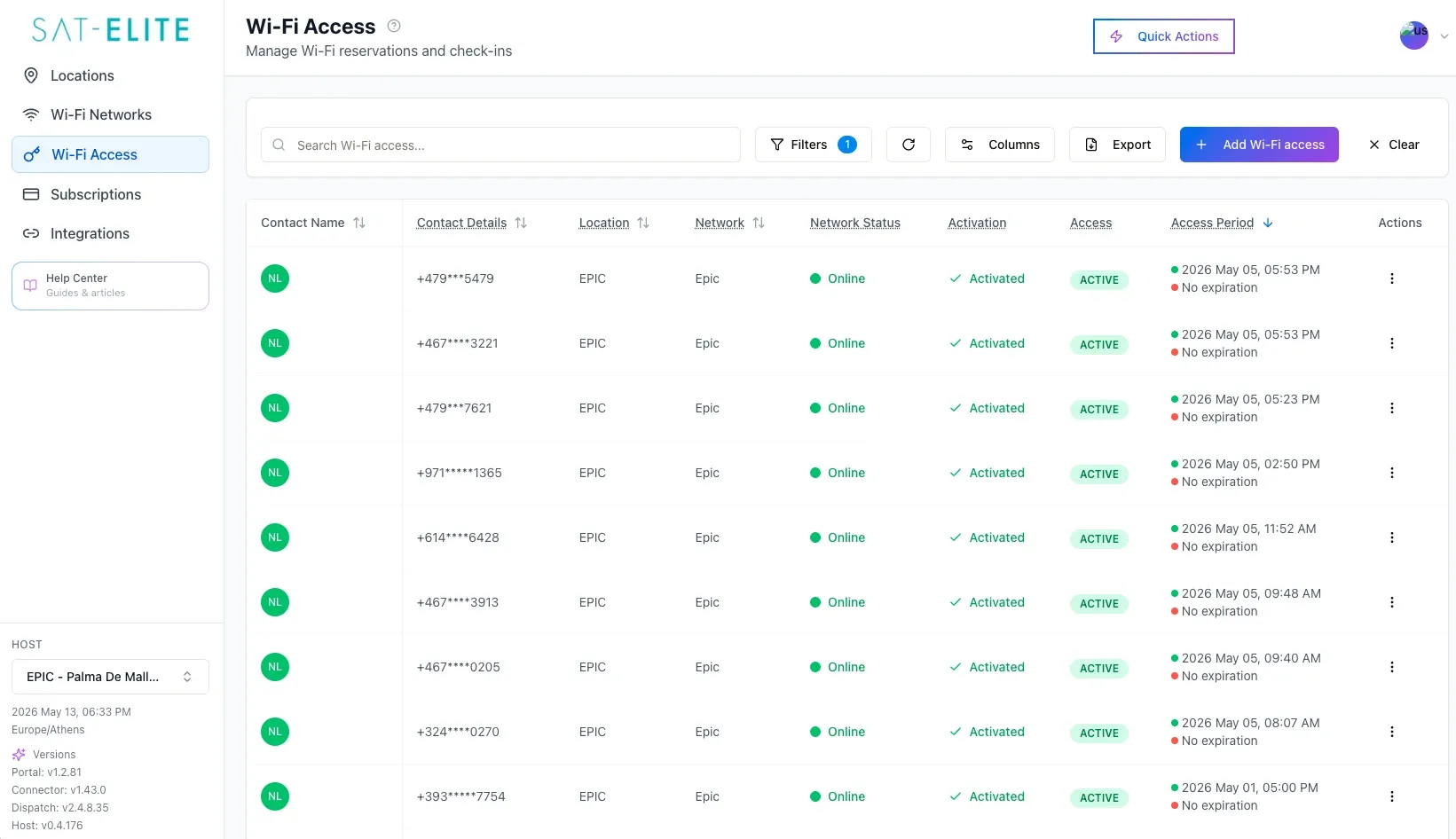Image resolution: width=1456 pixels, height=839 pixels.
Task: Open the Locations page in sidebar
Action: pyautogui.click(x=110, y=75)
